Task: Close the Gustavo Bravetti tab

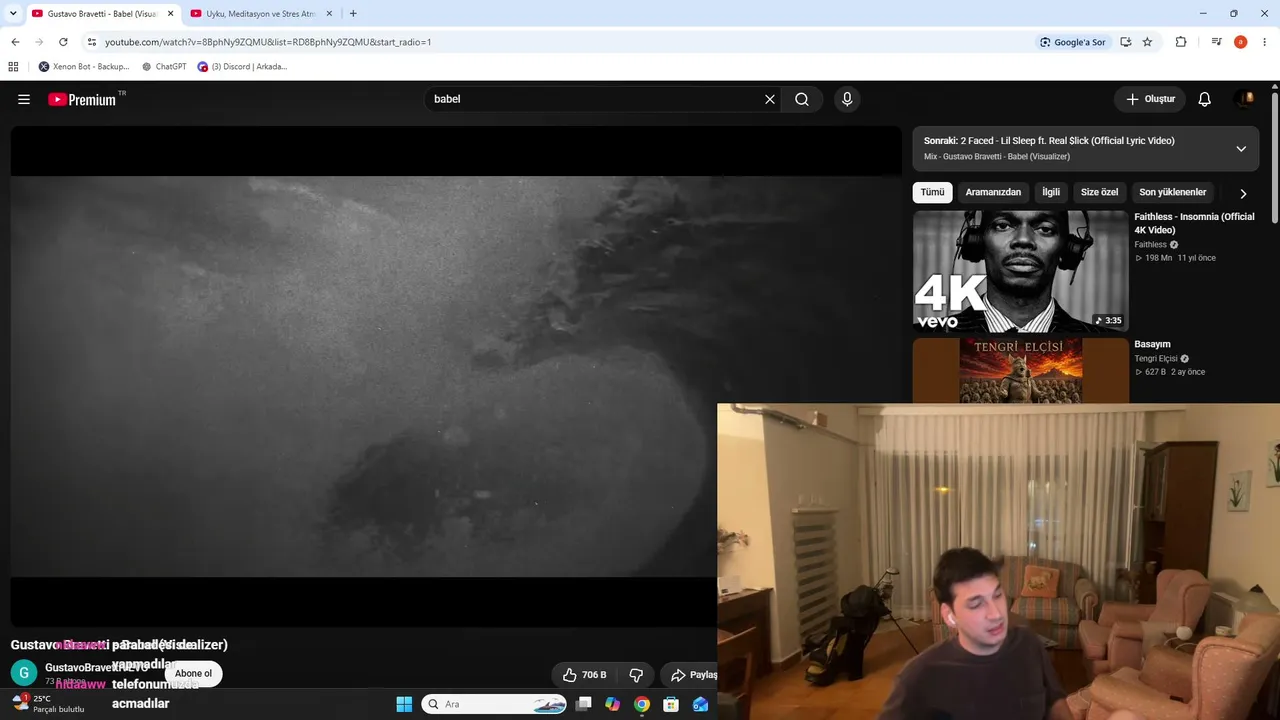Action: coord(170,14)
